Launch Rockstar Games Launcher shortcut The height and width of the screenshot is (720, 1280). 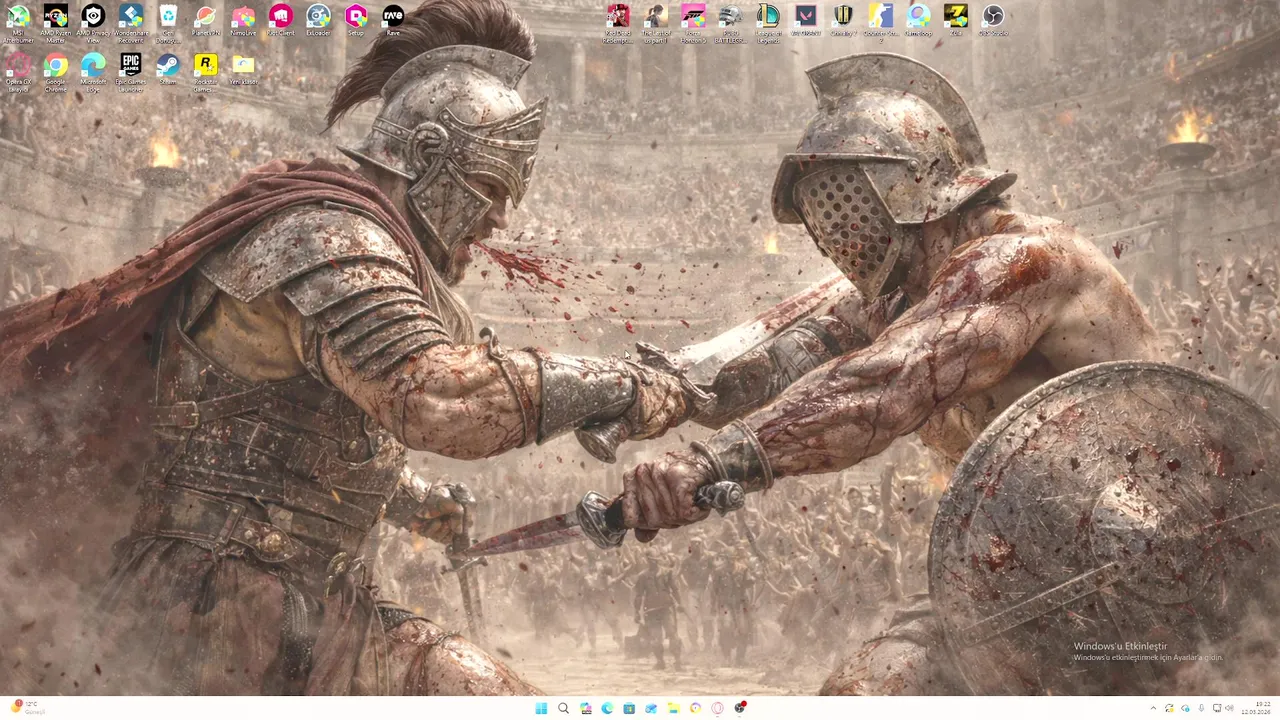tap(205, 73)
